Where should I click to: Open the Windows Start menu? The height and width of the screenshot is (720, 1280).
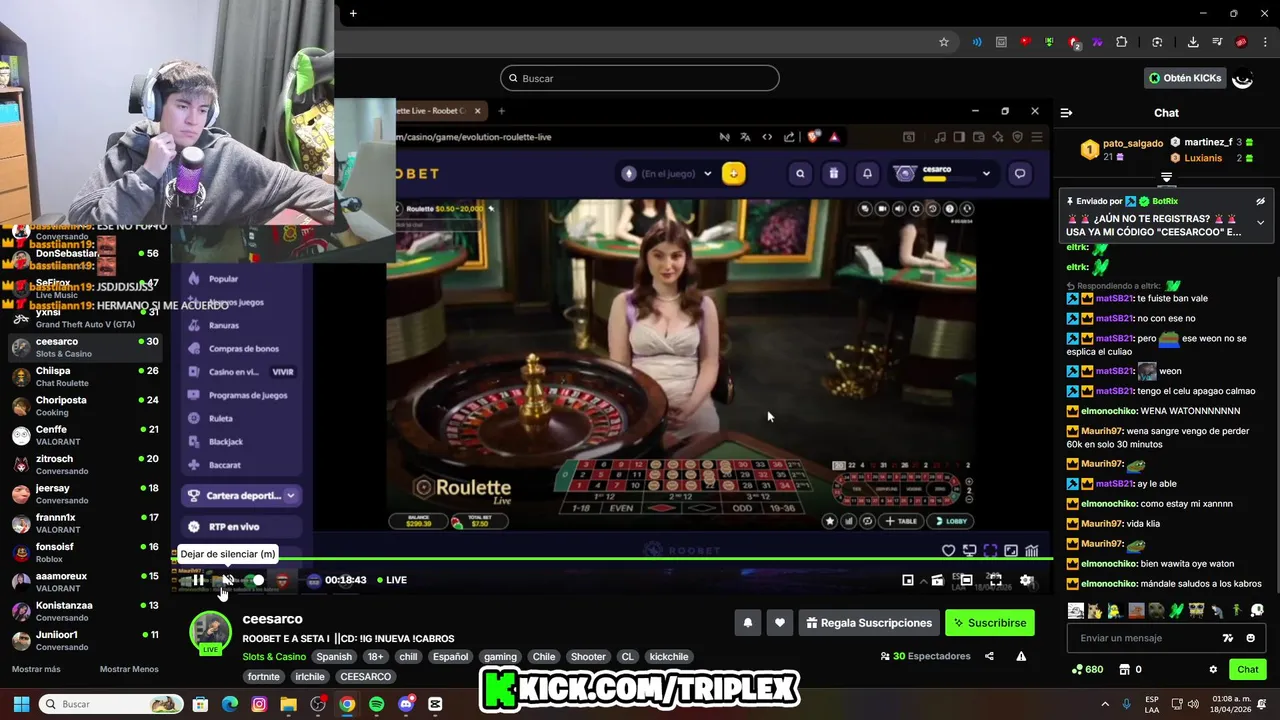[21, 704]
